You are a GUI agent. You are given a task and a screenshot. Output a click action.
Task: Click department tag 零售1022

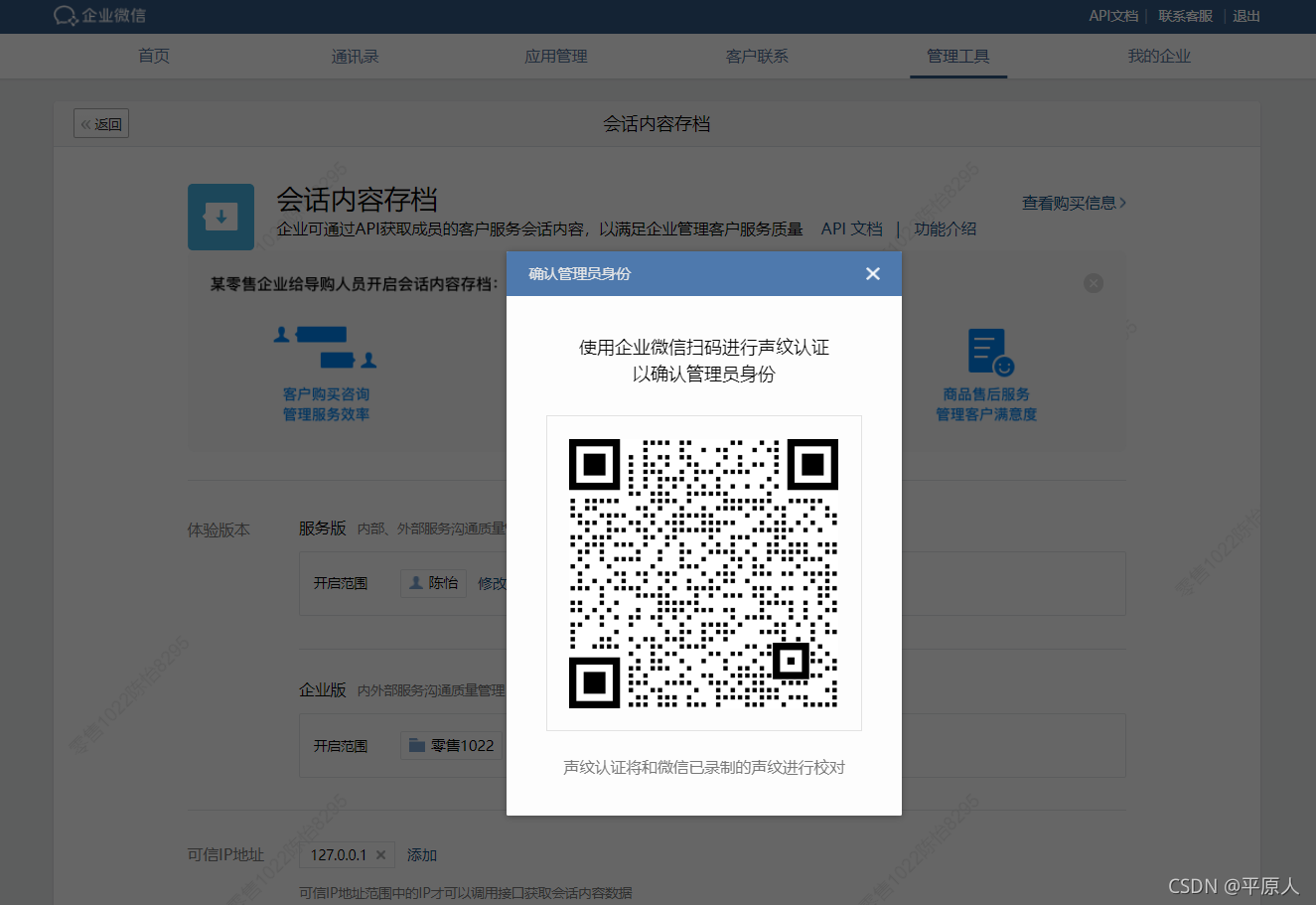point(452,745)
